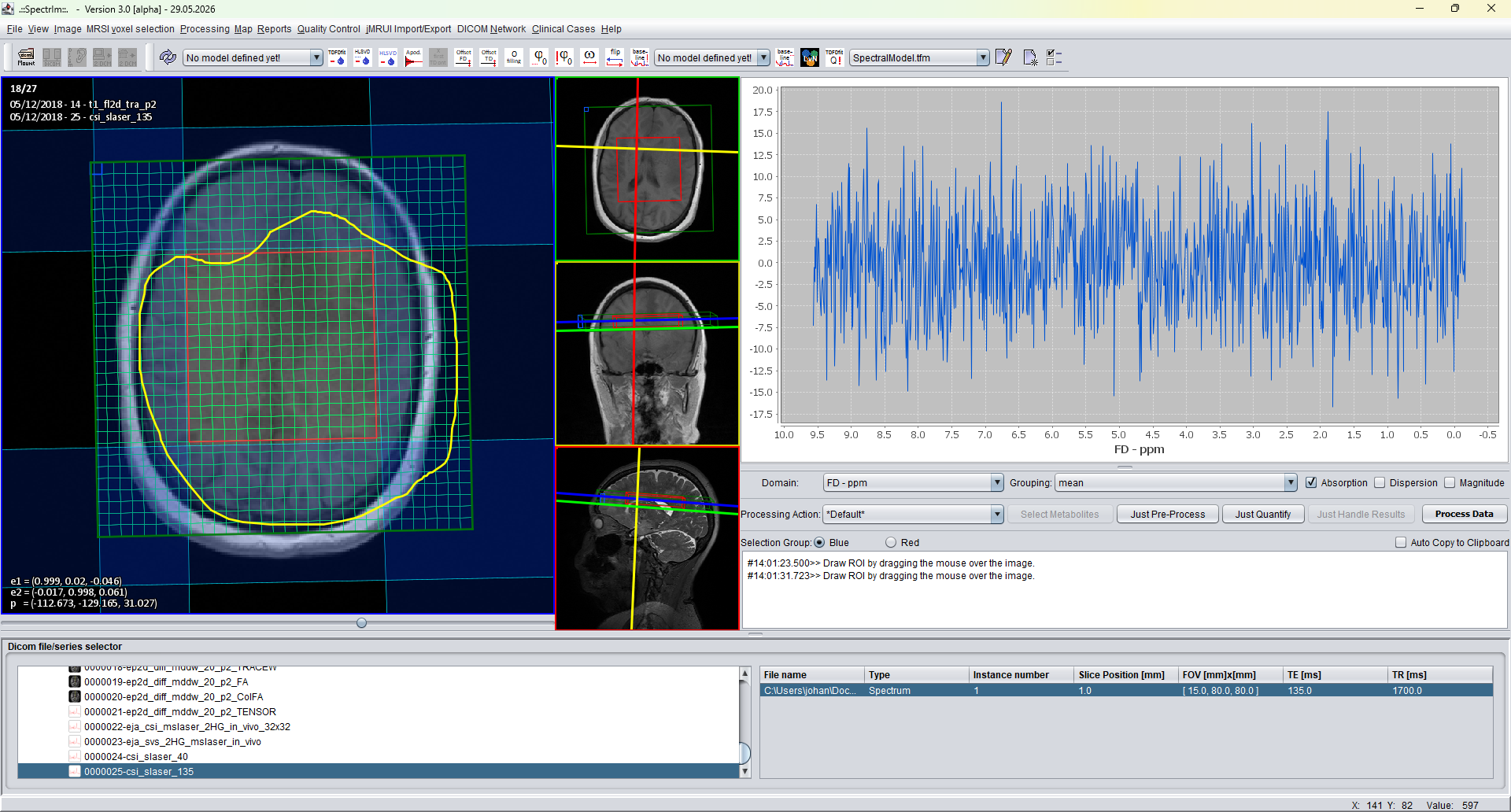Image resolution: width=1511 pixels, height=812 pixels.
Task: Click the exclamation phi0 phase icon
Action: [564, 57]
